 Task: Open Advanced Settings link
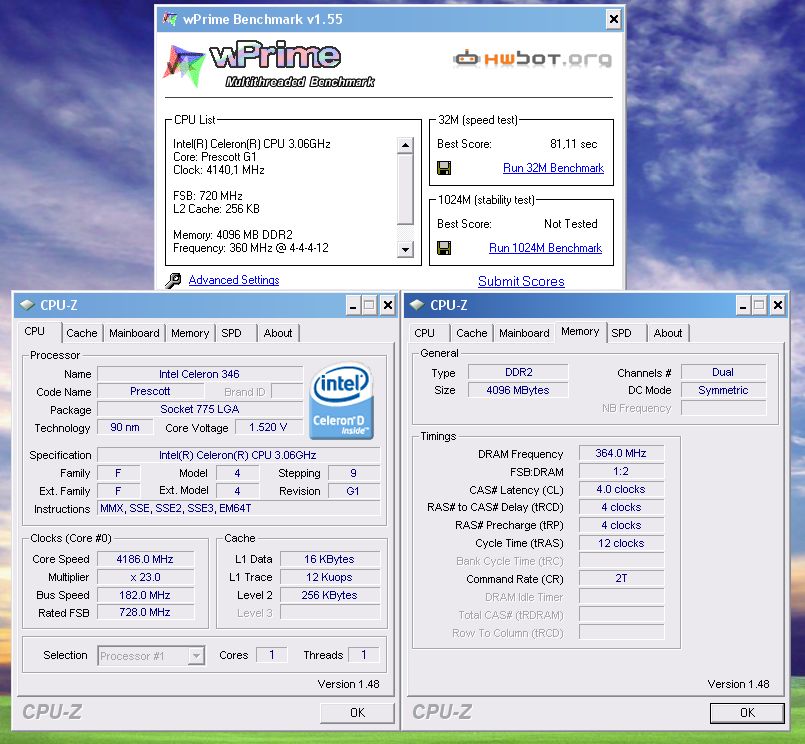[x=234, y=280]
